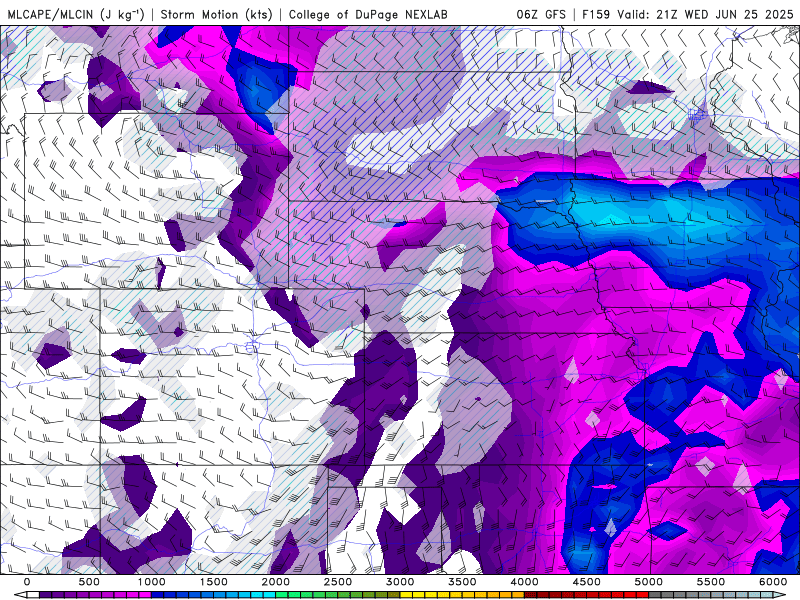Click the 6000 label on the color scale
Screen dimensions: 800x600
773,582
